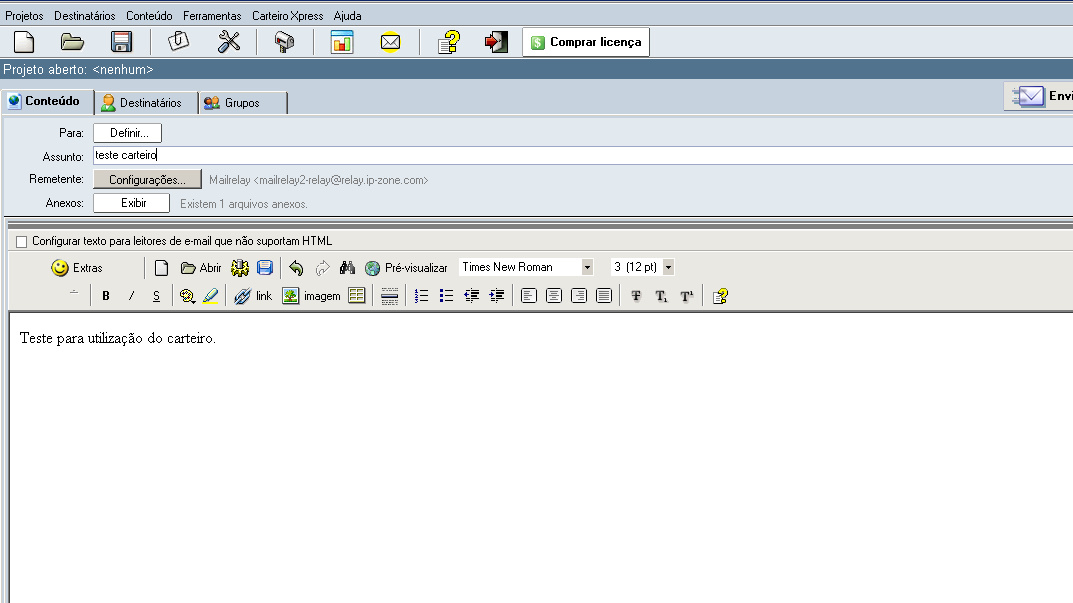
Task: Open the main toolbar help question-mark icon
Action: point(449,42)
